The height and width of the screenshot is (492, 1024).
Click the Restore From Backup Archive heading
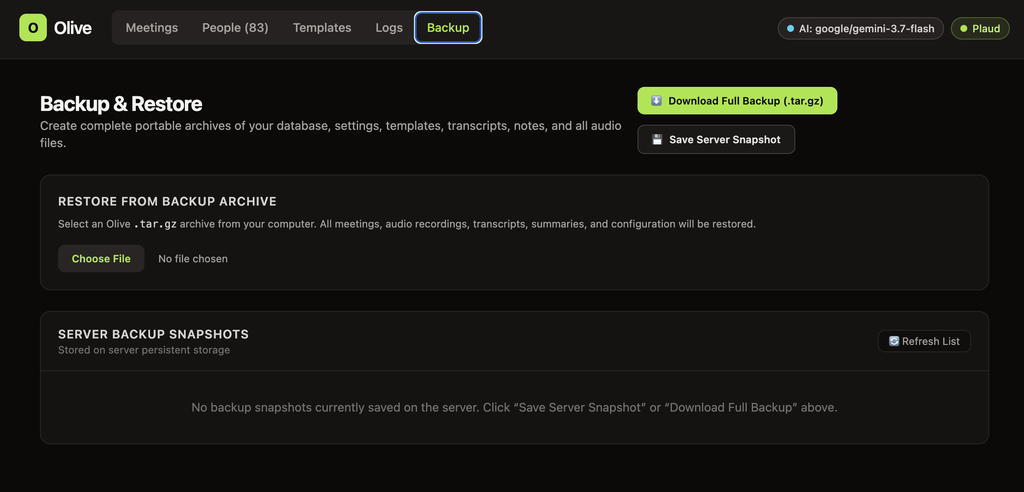point(167,201)
